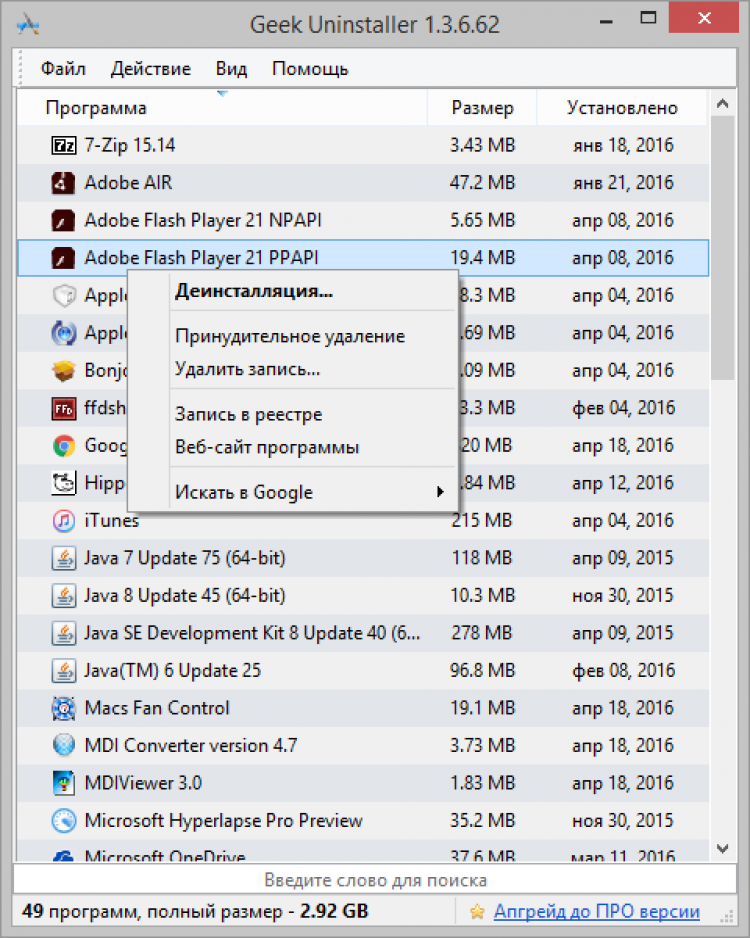The height and width of the screenshot is (938, 750).
Task: Click the blue Apple icon in апр 04 .69 MB row
Action: (63, 333)
